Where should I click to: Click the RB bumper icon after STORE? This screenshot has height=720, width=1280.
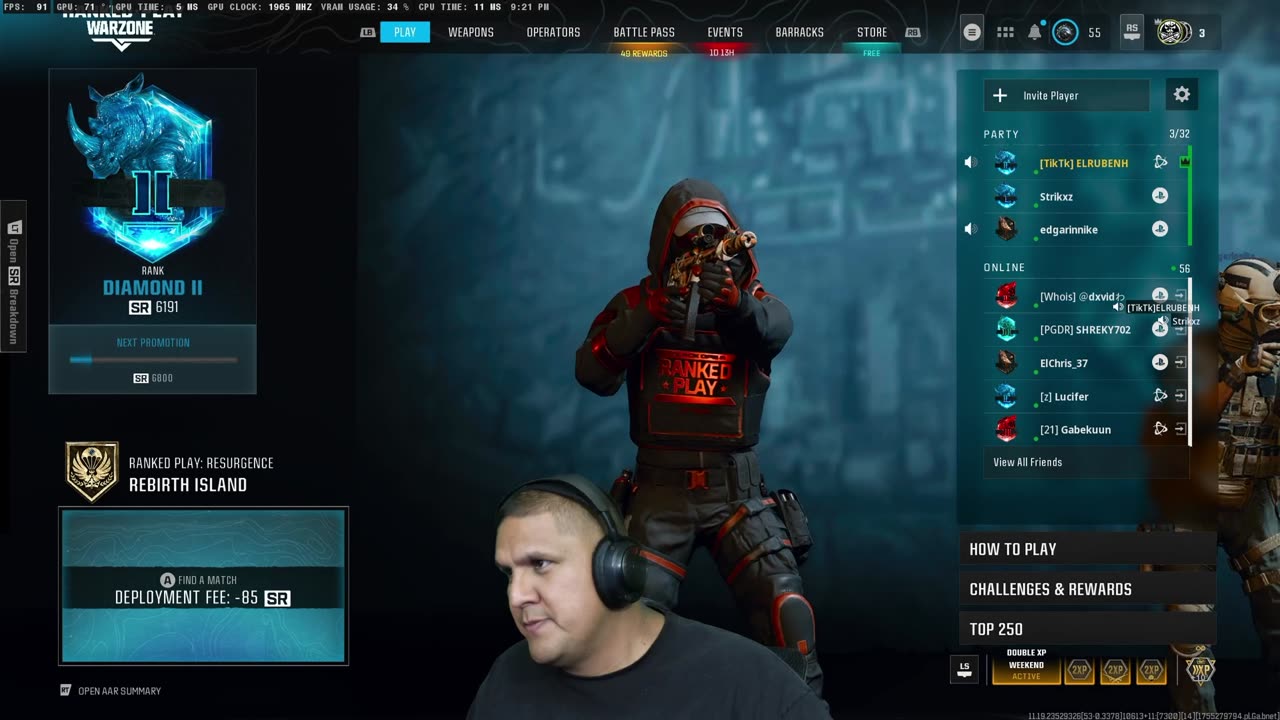[912, 32]
